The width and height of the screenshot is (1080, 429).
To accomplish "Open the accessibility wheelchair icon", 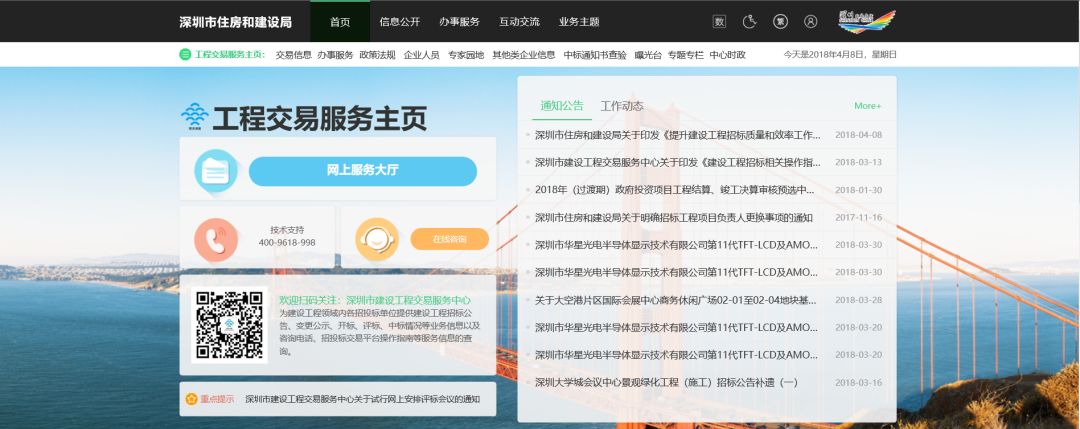I will point(749,21).
